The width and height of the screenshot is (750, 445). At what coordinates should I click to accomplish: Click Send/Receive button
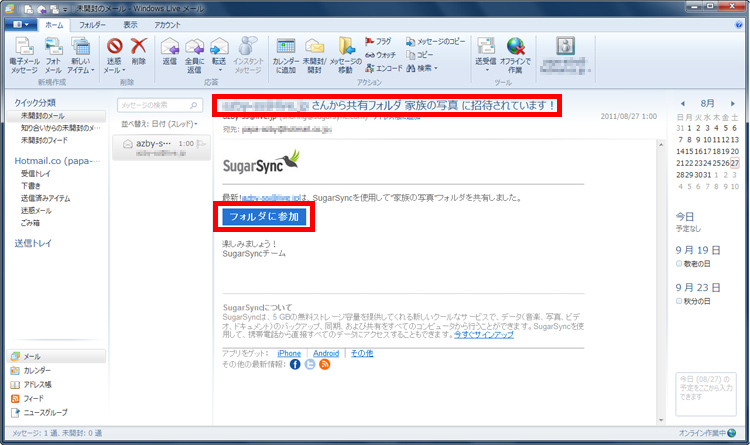click(485, 56)
